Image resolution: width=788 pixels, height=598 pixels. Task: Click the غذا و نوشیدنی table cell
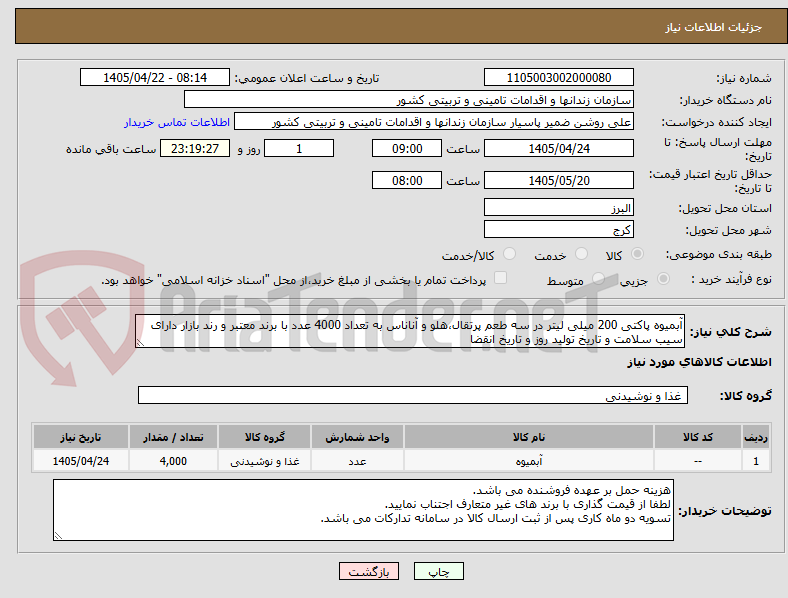click(265, 460)
